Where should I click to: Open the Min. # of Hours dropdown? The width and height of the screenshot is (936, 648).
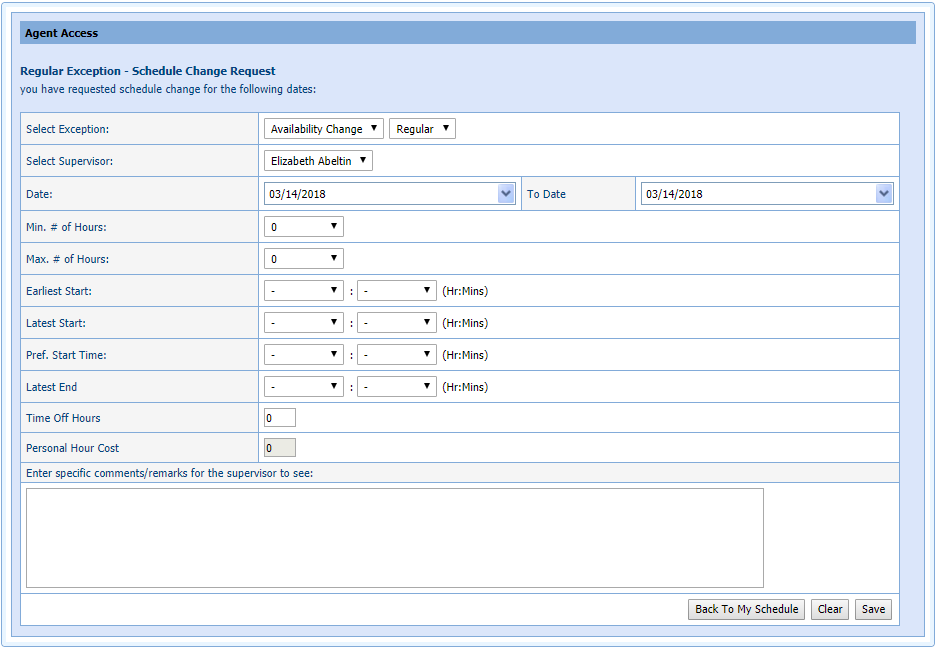click(x=303, y=227)
